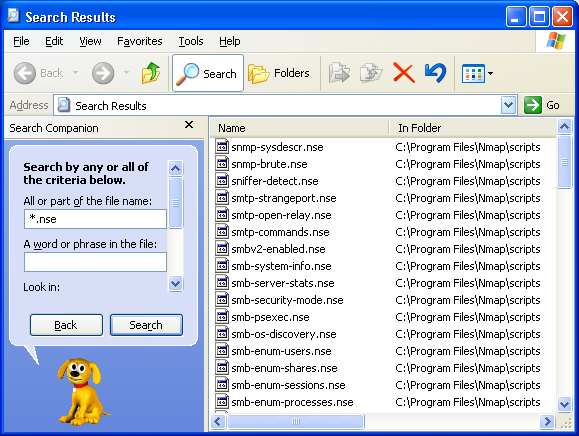
Task: Open the Back button history dropdown
Action: coord(75,73)
